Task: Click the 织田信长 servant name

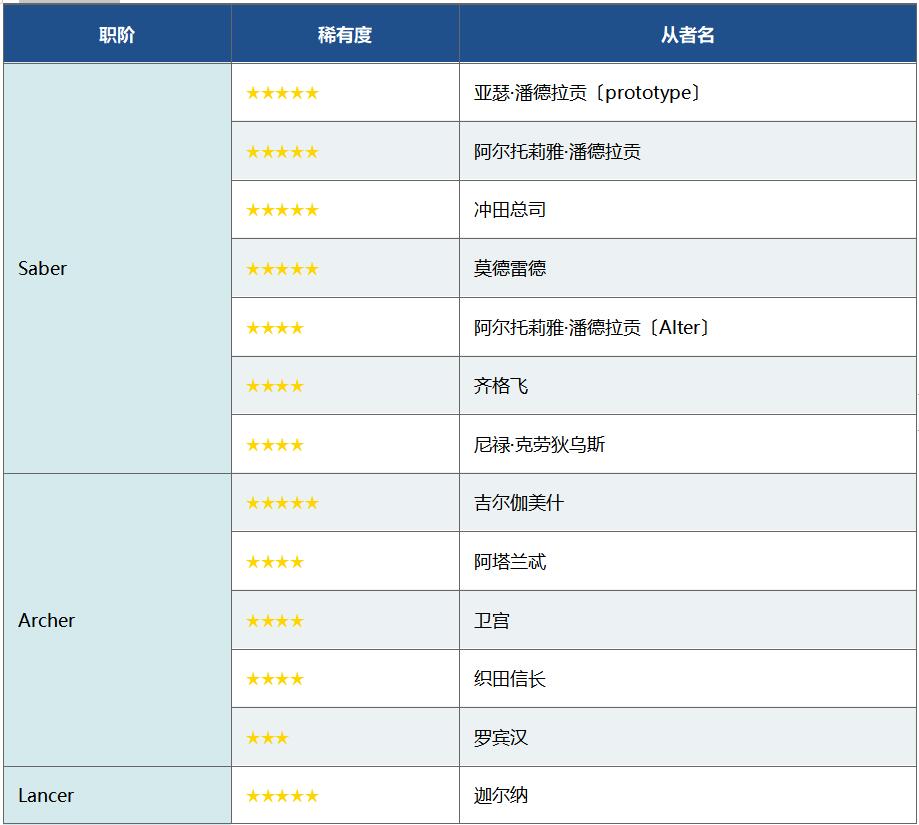Action: coord(509,679)
